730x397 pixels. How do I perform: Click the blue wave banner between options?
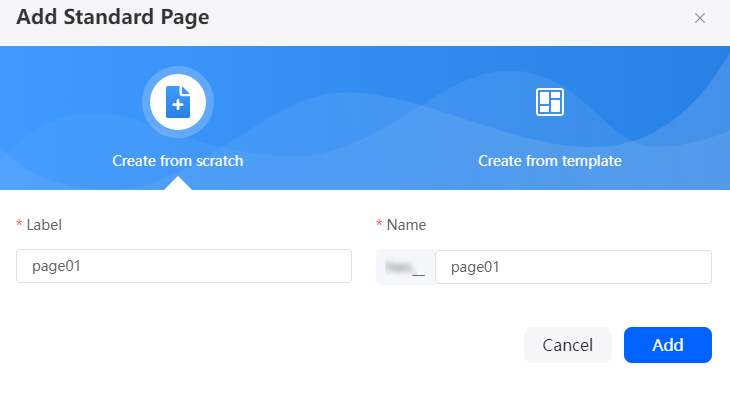point(363,118)
